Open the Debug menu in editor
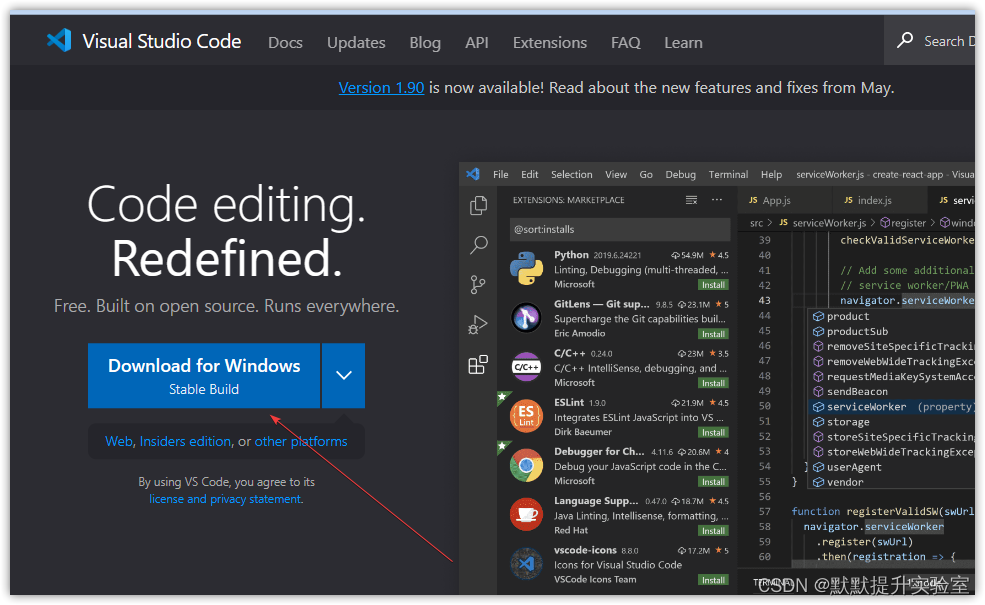This screenshot has width=985, height=605. point(680,175)
